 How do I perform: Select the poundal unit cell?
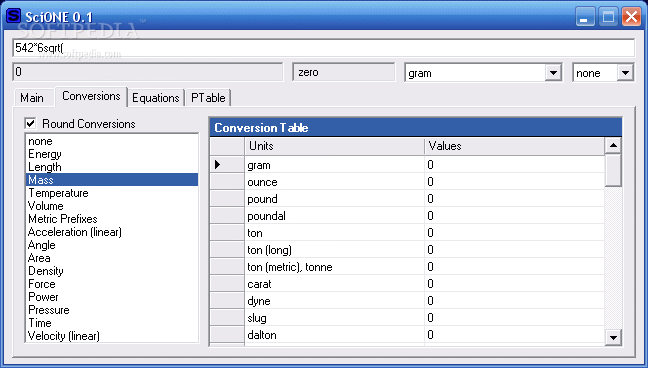(x=335, y=216)
